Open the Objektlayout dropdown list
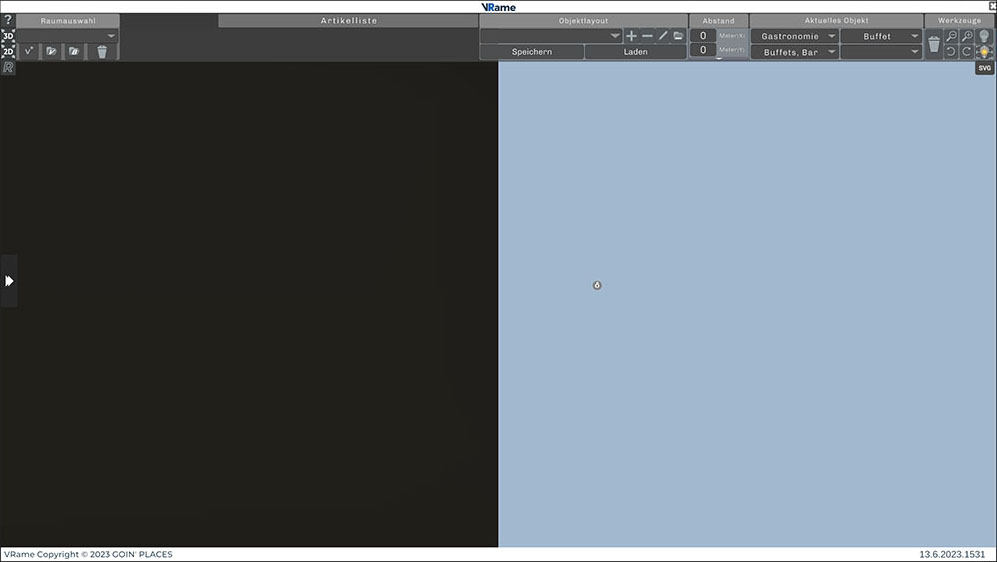The width and height of the screenshot is (997, 562). pos(551,36)
